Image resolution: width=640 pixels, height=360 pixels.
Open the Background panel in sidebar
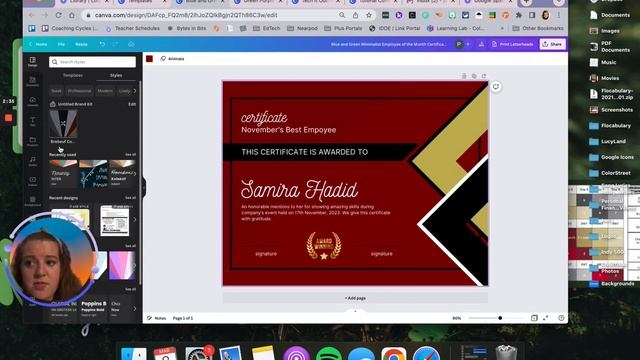point(33,200)
